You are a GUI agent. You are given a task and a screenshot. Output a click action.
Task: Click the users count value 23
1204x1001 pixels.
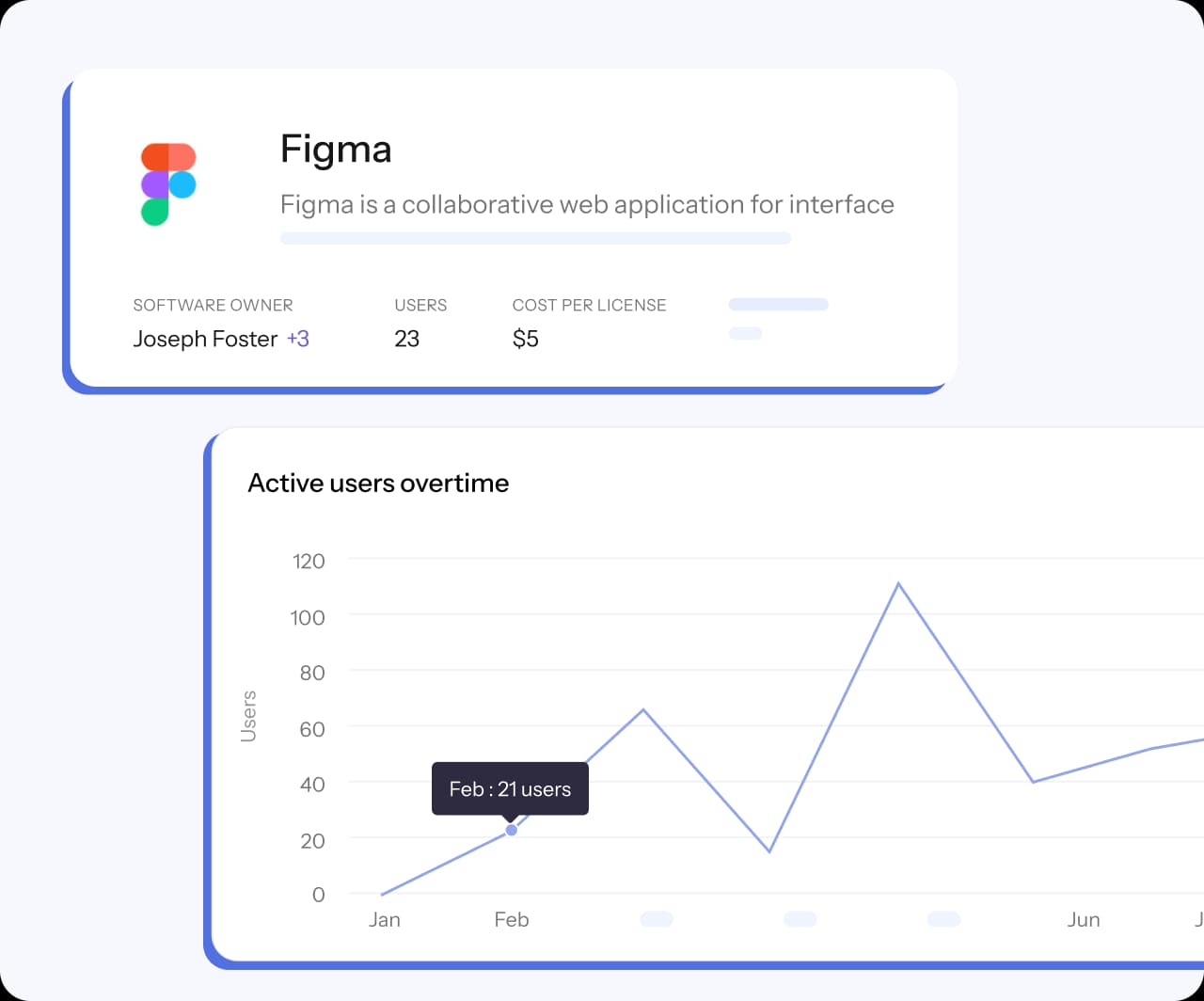coord(406,339)
